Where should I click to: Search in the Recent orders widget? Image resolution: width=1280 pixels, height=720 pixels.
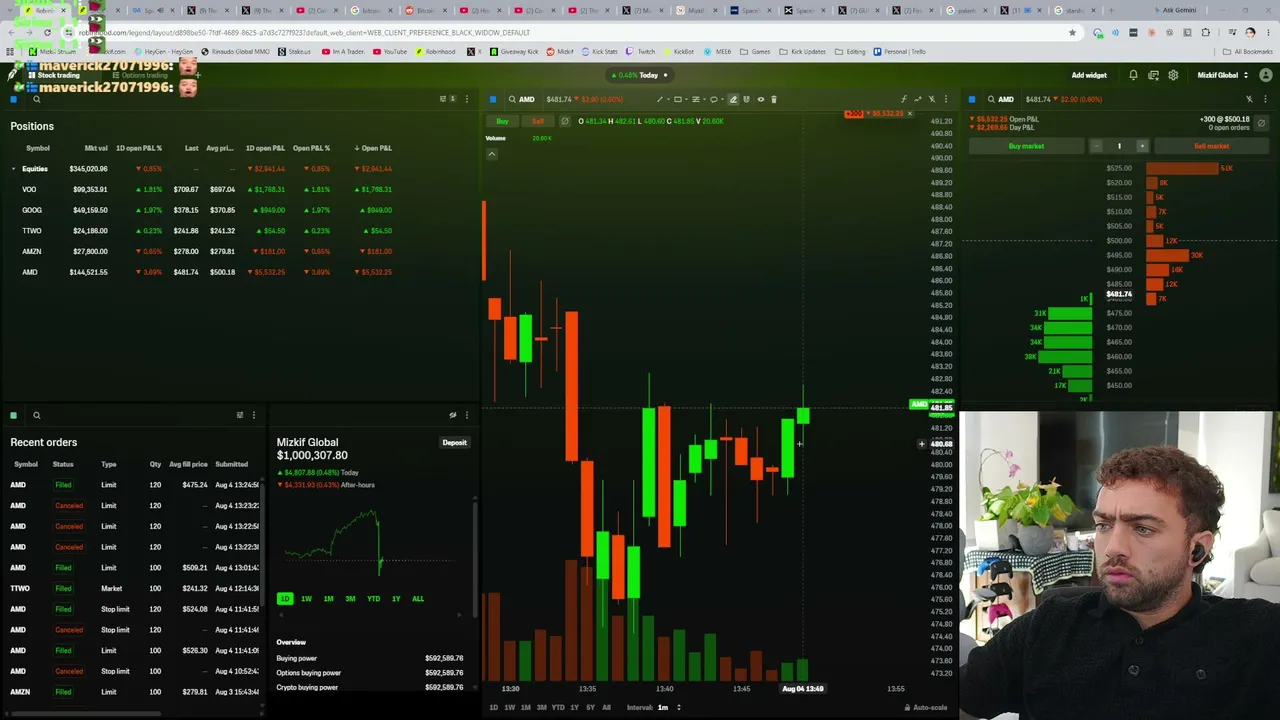pyautogui.click(x=36, y=415)
